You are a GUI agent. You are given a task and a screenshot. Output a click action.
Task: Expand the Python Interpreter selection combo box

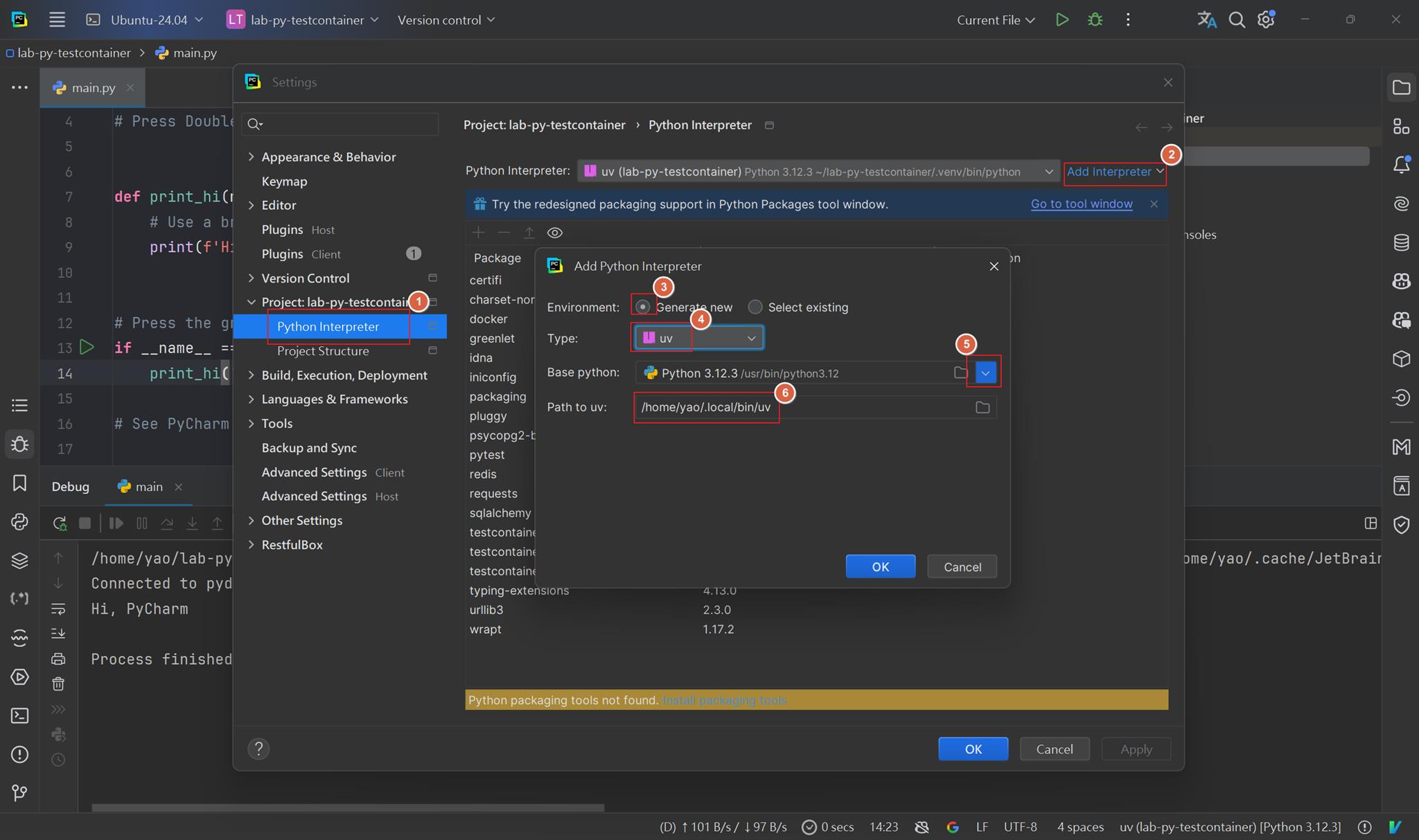point(818,171)
